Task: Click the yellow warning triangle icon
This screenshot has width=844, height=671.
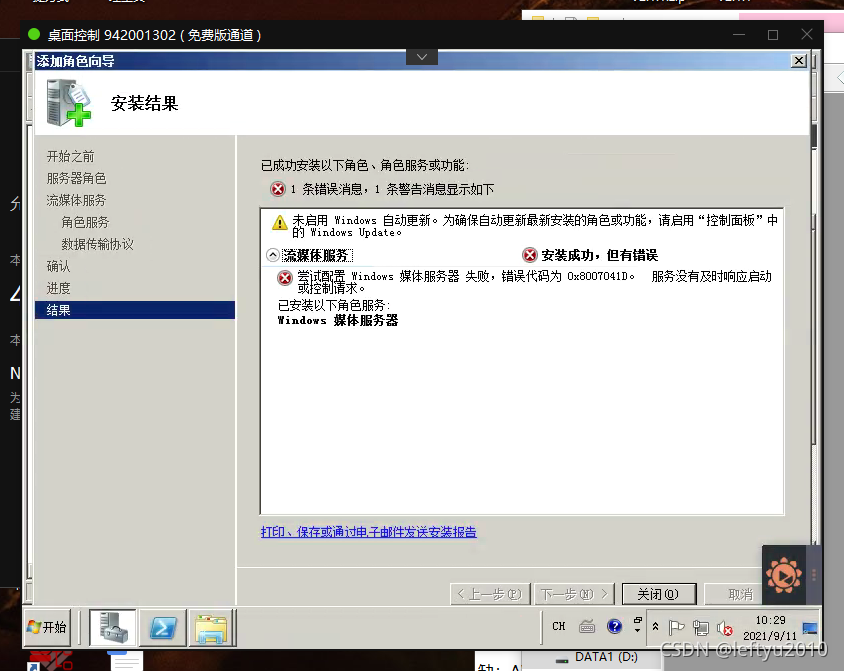Action: point(279,222)
